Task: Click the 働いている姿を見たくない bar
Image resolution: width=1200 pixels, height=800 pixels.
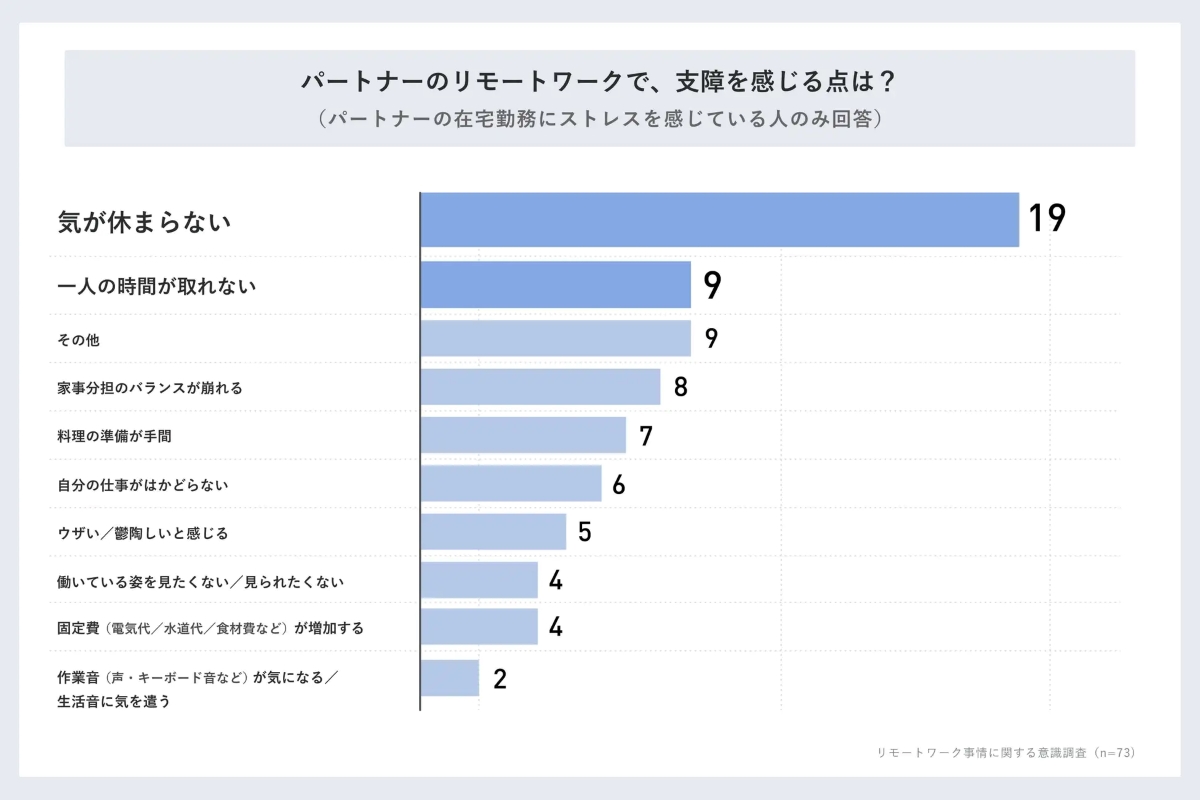Action: coord(479,580)
